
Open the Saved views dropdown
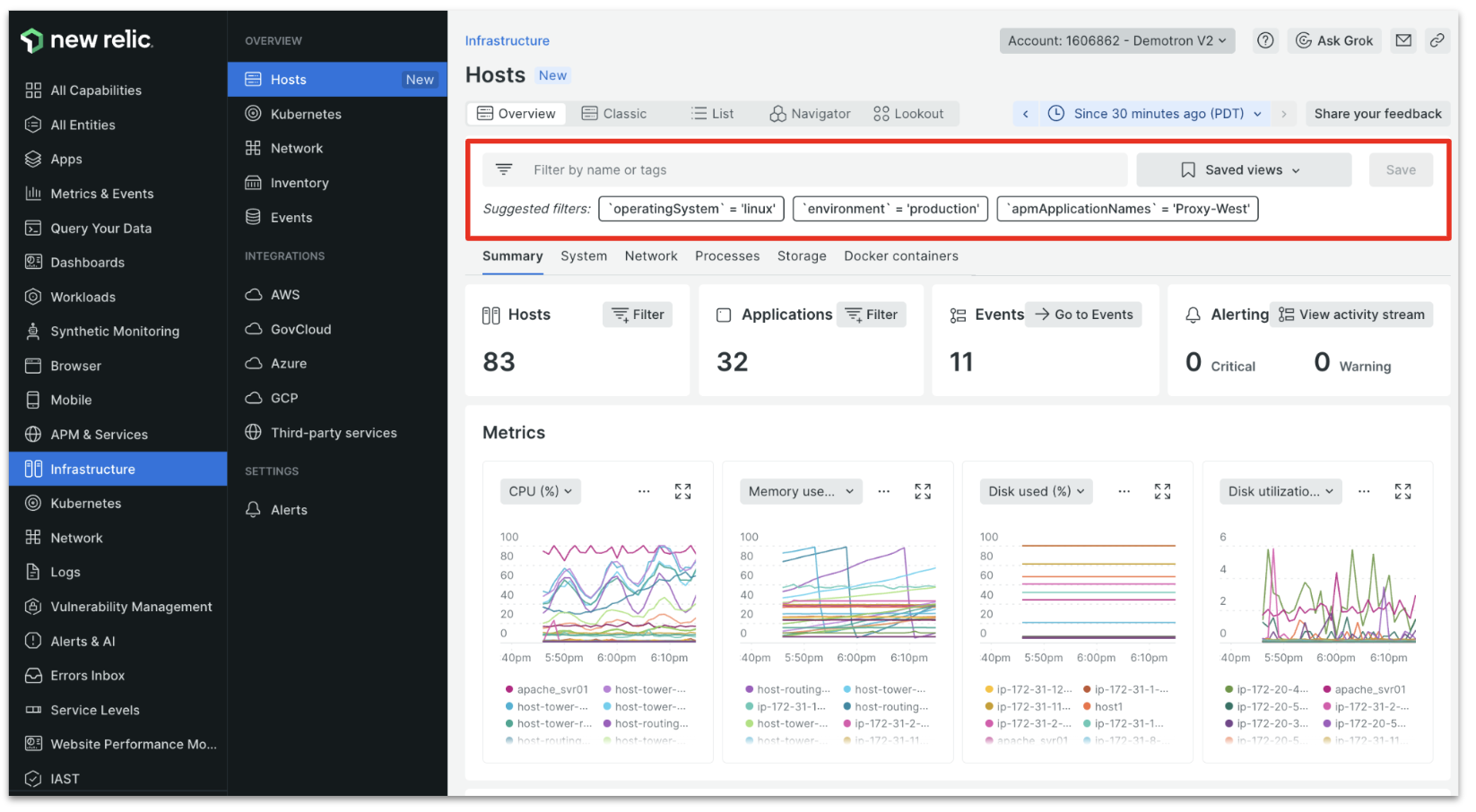click(1244, 169)
